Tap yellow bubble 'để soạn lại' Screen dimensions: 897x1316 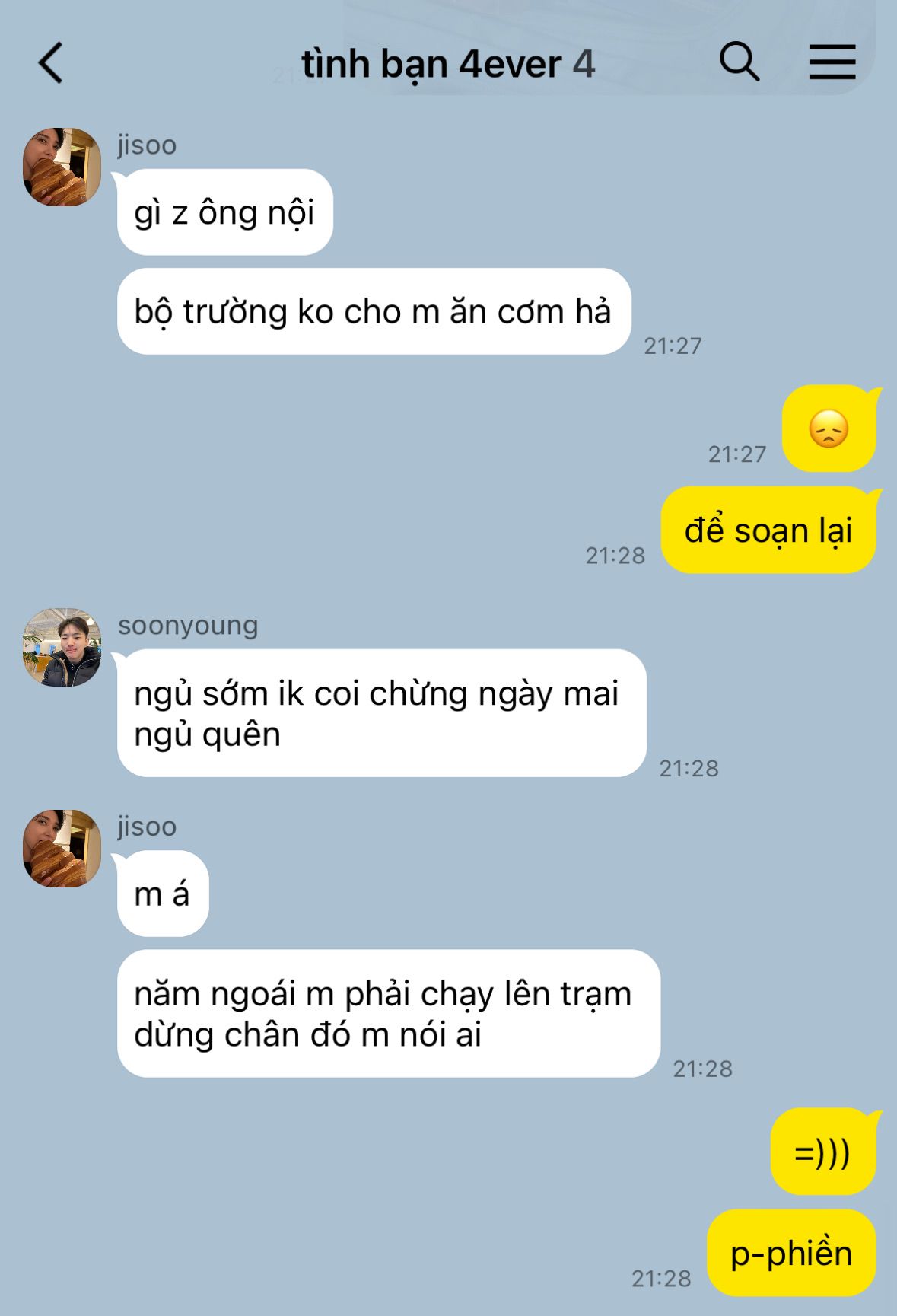pyautogui.click(x=768, y=530)
